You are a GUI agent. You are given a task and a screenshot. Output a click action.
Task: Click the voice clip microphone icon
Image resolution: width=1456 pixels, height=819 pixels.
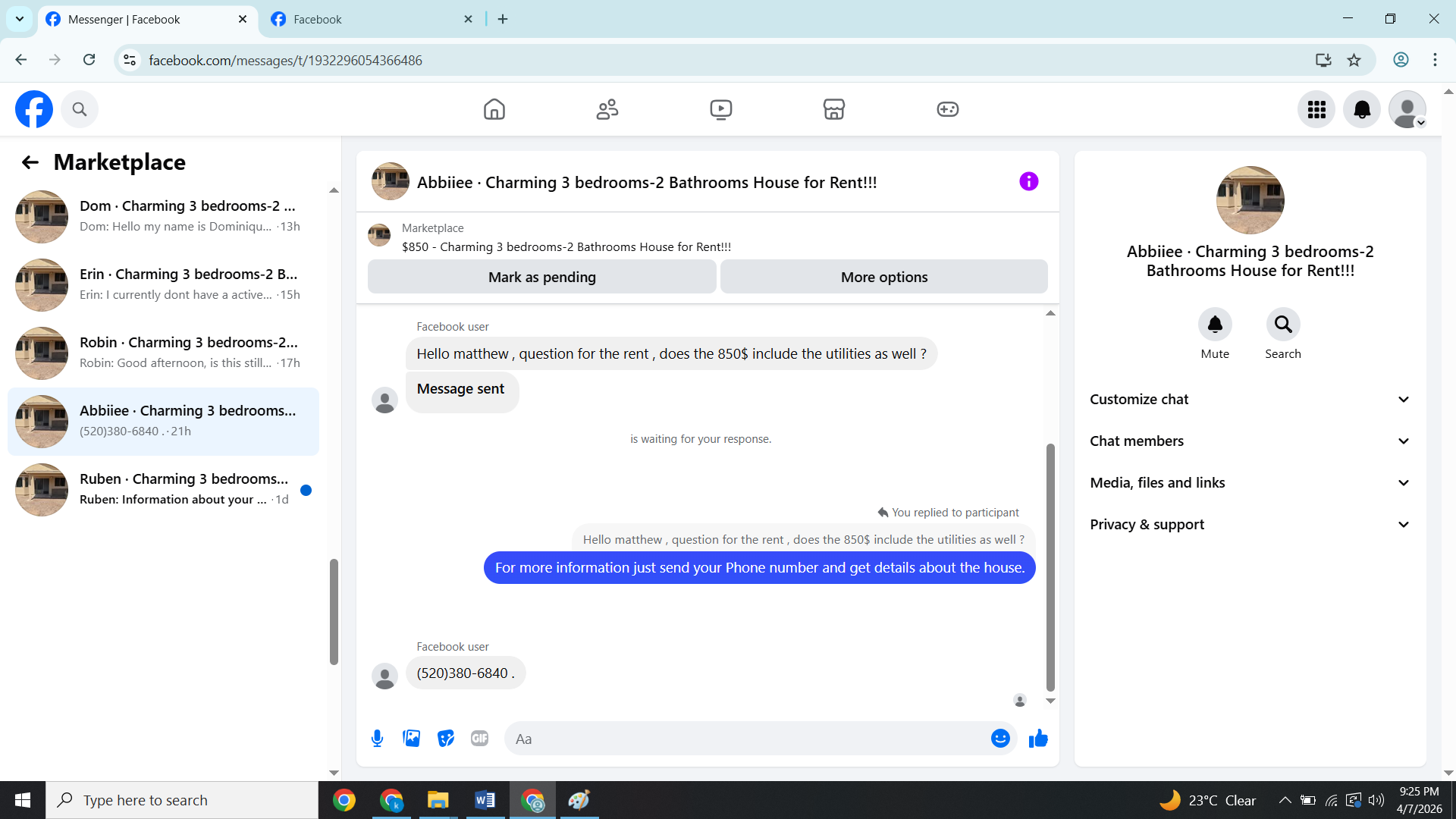(377, 739)
